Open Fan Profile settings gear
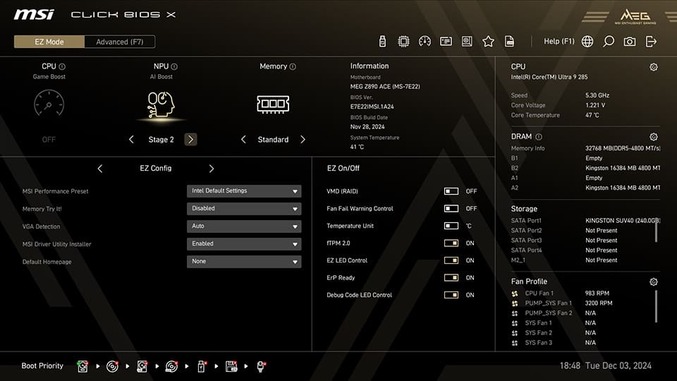The height and width of the screenshot is (381, 677). pyautogui.click(x=654, y=282)
